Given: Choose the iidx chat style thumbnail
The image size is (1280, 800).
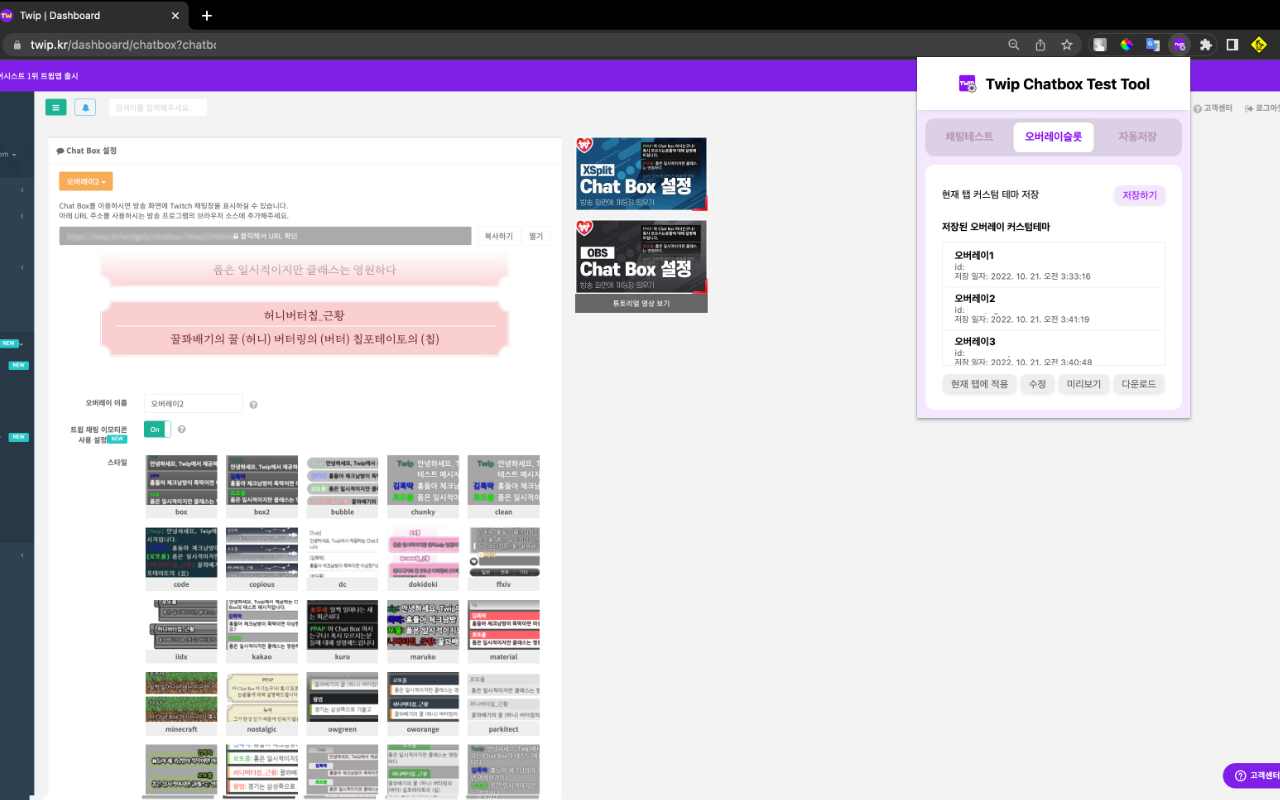Looking at the screenshot, I should click(181, 631).
